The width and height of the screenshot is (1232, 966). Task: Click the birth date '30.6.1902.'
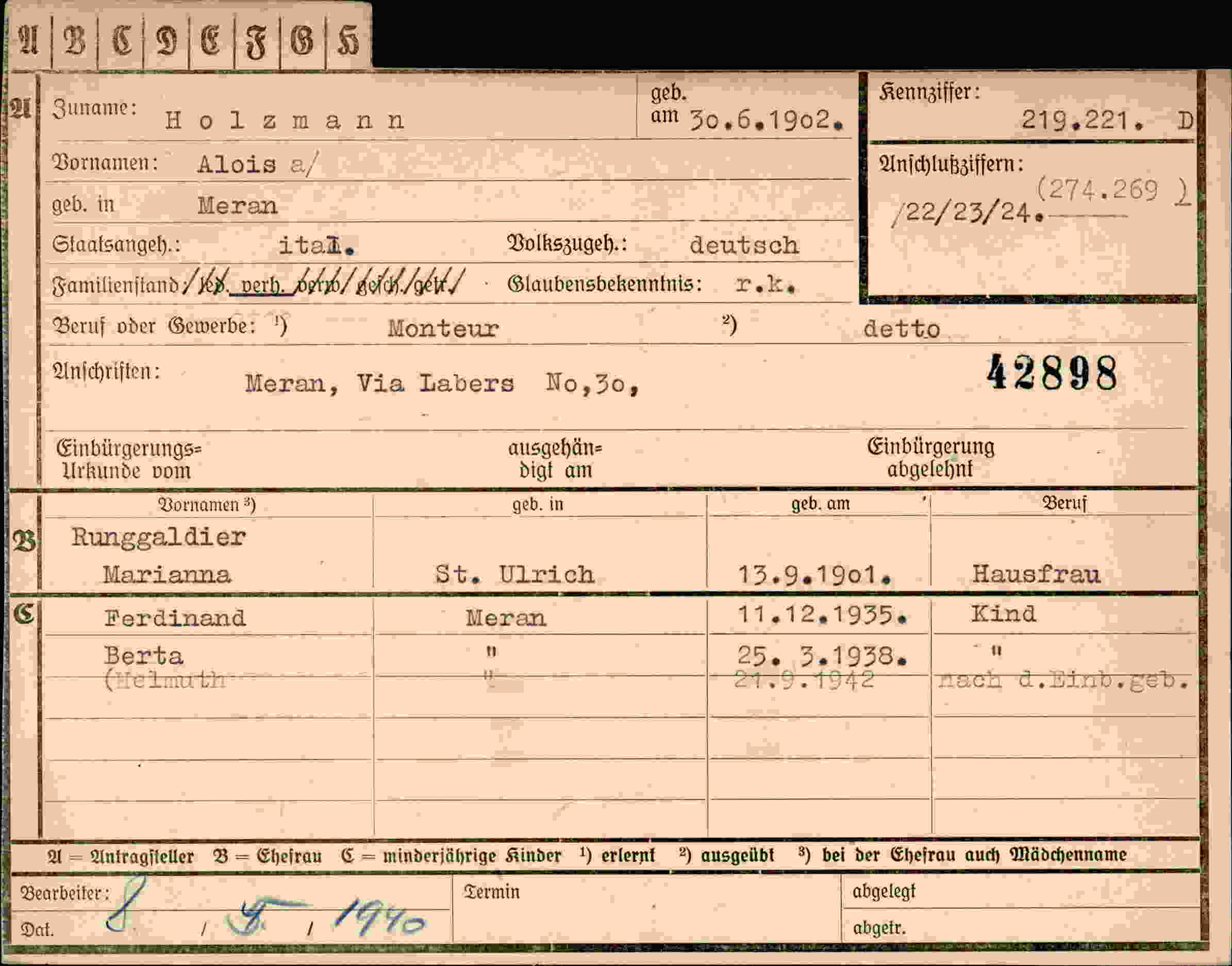coord(768,120)
